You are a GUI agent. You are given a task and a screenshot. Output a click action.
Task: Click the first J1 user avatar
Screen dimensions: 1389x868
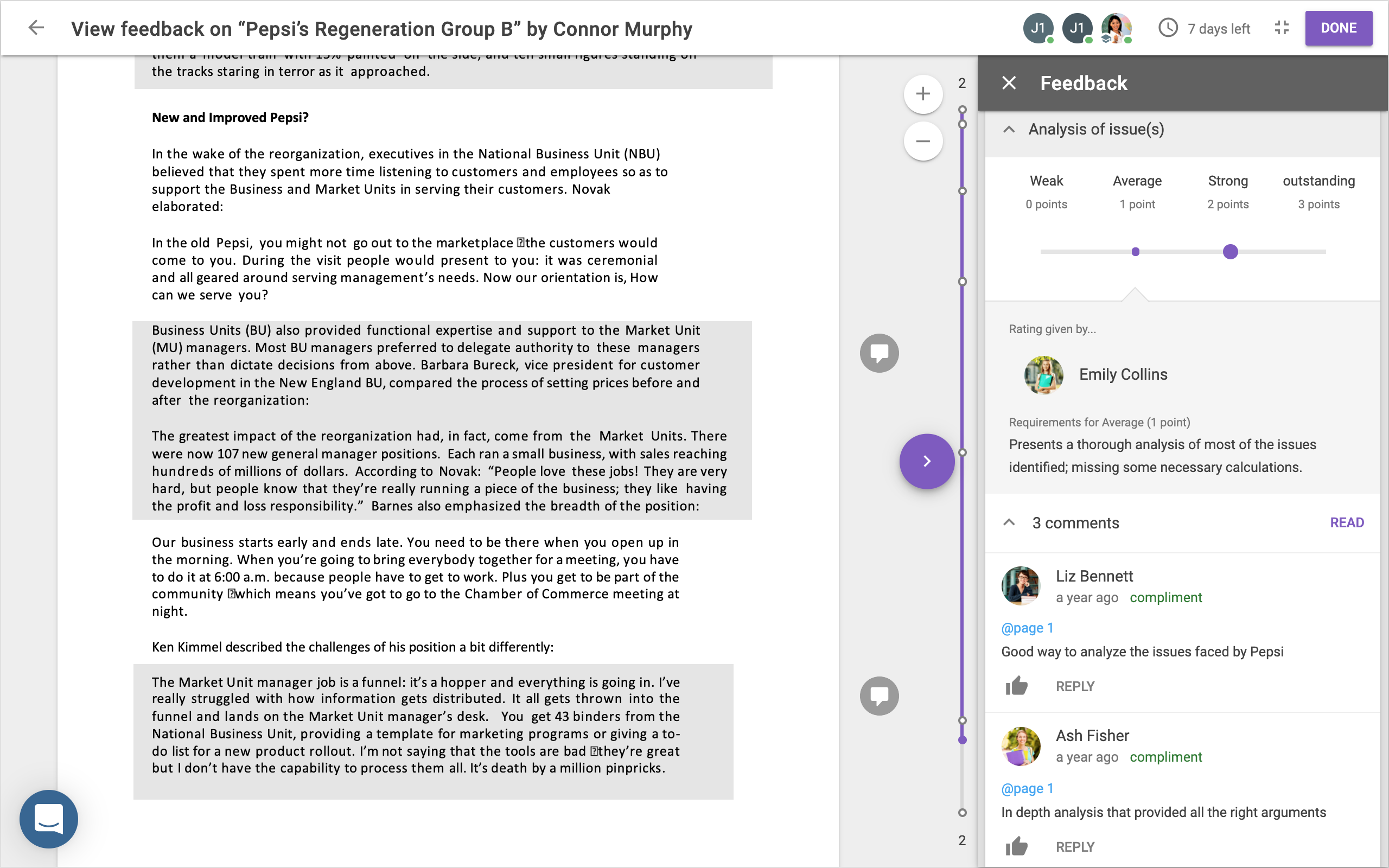pyautogui.click(x=1038, y=28)
